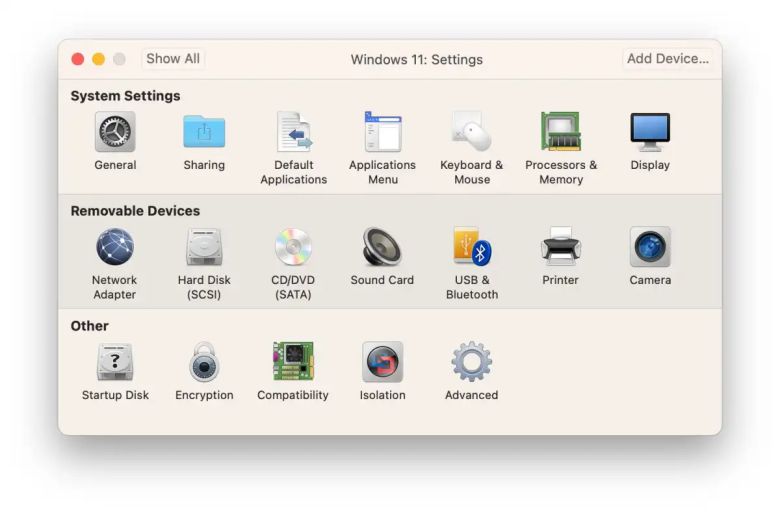
Task: Select the Network Adapter device
Action: pos(115,247)
